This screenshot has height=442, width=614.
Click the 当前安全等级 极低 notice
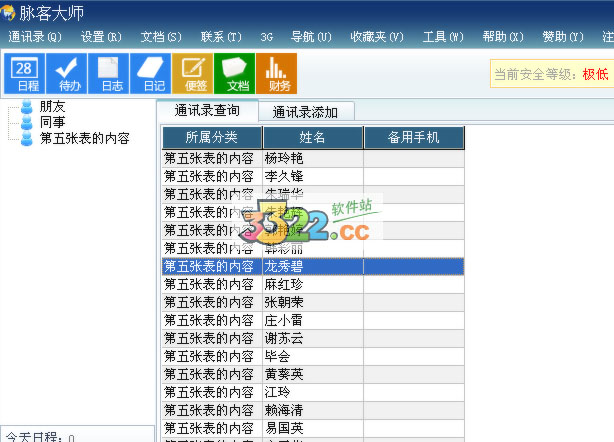pyautogui.click(x=552, y=74)
